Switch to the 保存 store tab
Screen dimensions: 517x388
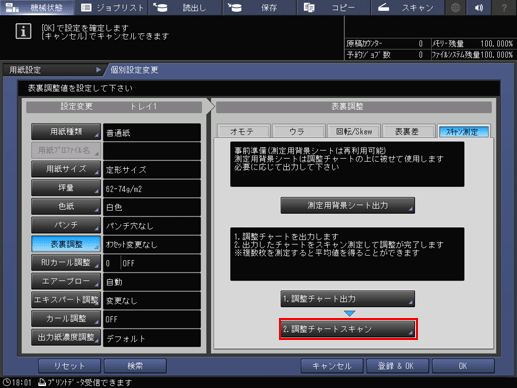tap(259, 7)
